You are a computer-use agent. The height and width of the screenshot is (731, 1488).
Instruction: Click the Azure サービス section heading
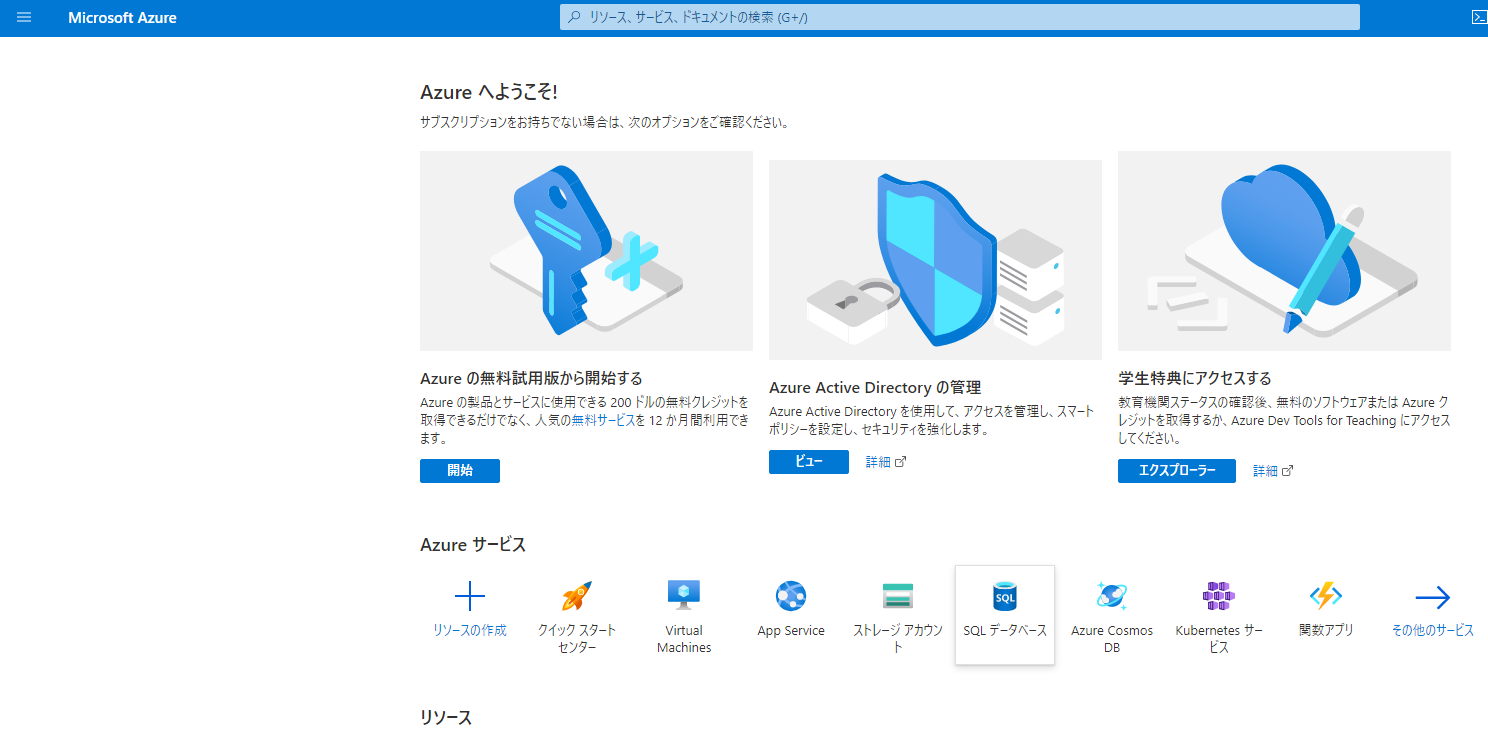point(473,545)
